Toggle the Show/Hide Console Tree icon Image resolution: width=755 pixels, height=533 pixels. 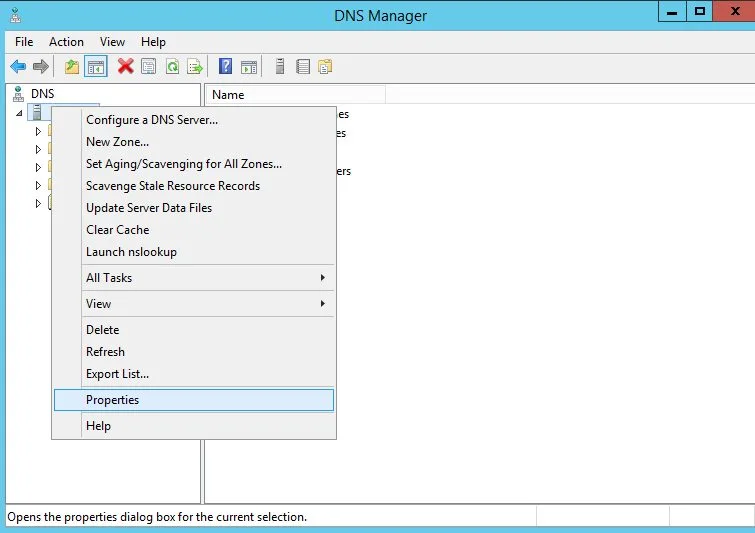tap(96, 67)
